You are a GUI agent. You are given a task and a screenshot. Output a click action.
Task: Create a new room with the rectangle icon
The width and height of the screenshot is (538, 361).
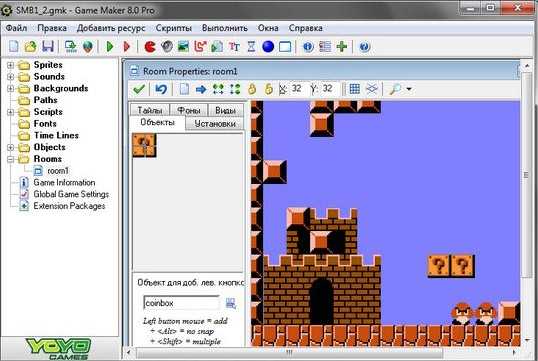(x=285, y=47)
